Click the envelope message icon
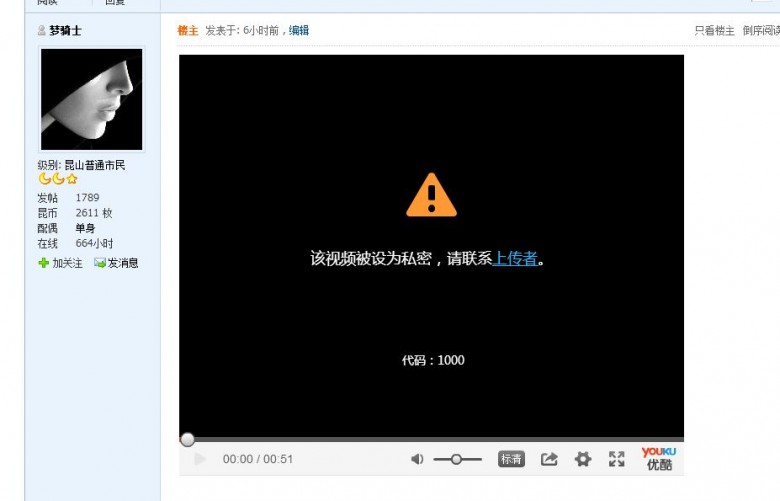 (99, 263)
